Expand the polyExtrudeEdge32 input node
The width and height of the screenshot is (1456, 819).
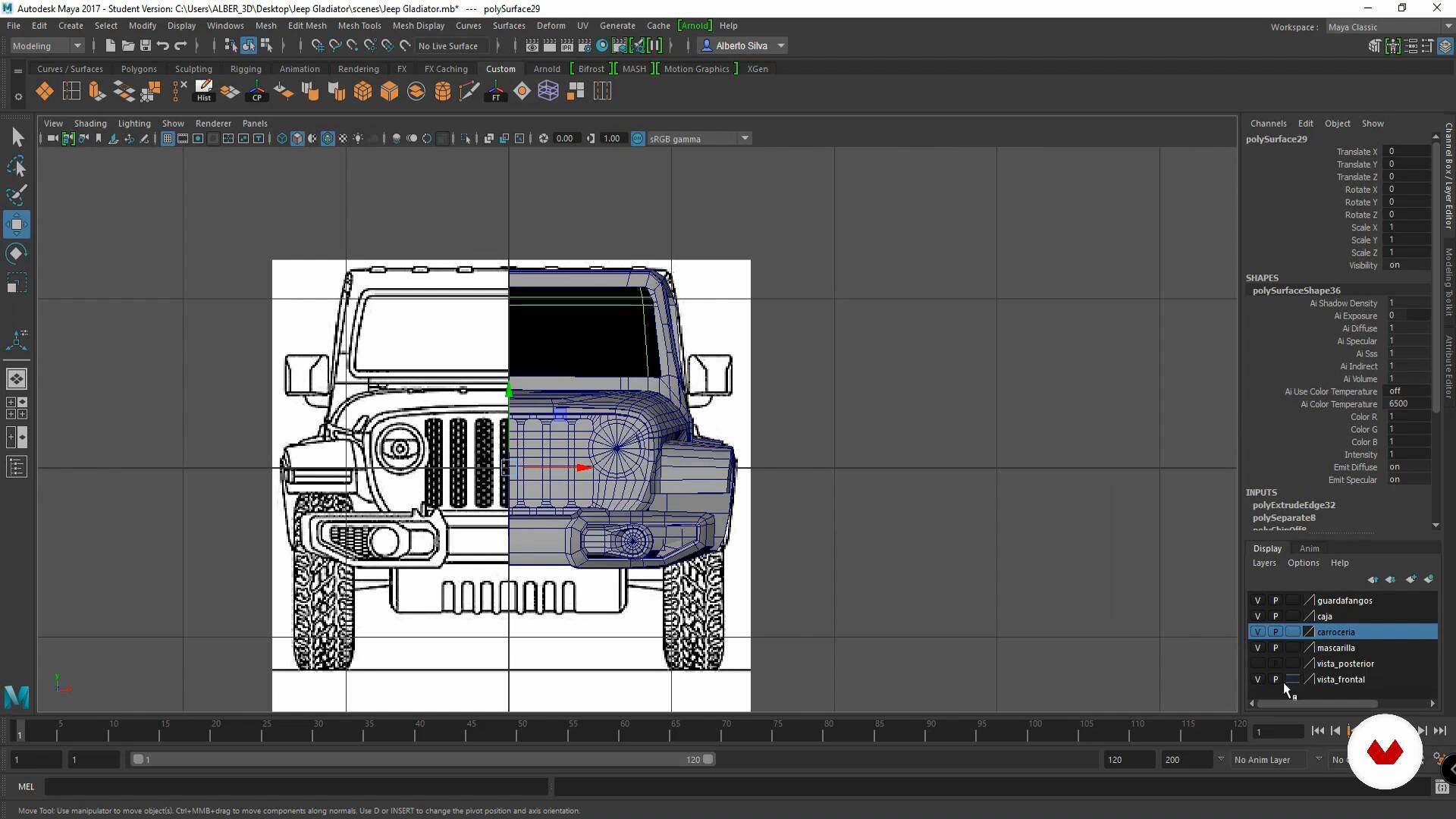tap(1294, 505)
